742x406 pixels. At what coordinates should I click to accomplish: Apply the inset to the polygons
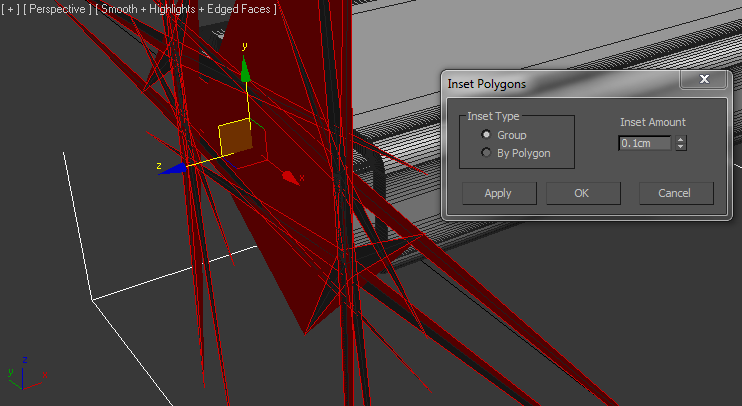(499, 193)
